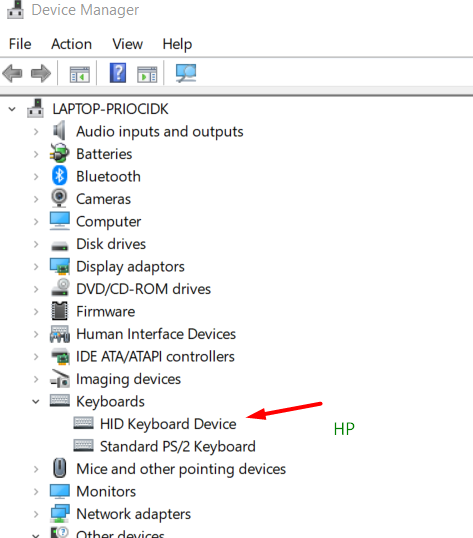
Task: Click the Forward arrow toolbar icon
Action: coord(40,73)
